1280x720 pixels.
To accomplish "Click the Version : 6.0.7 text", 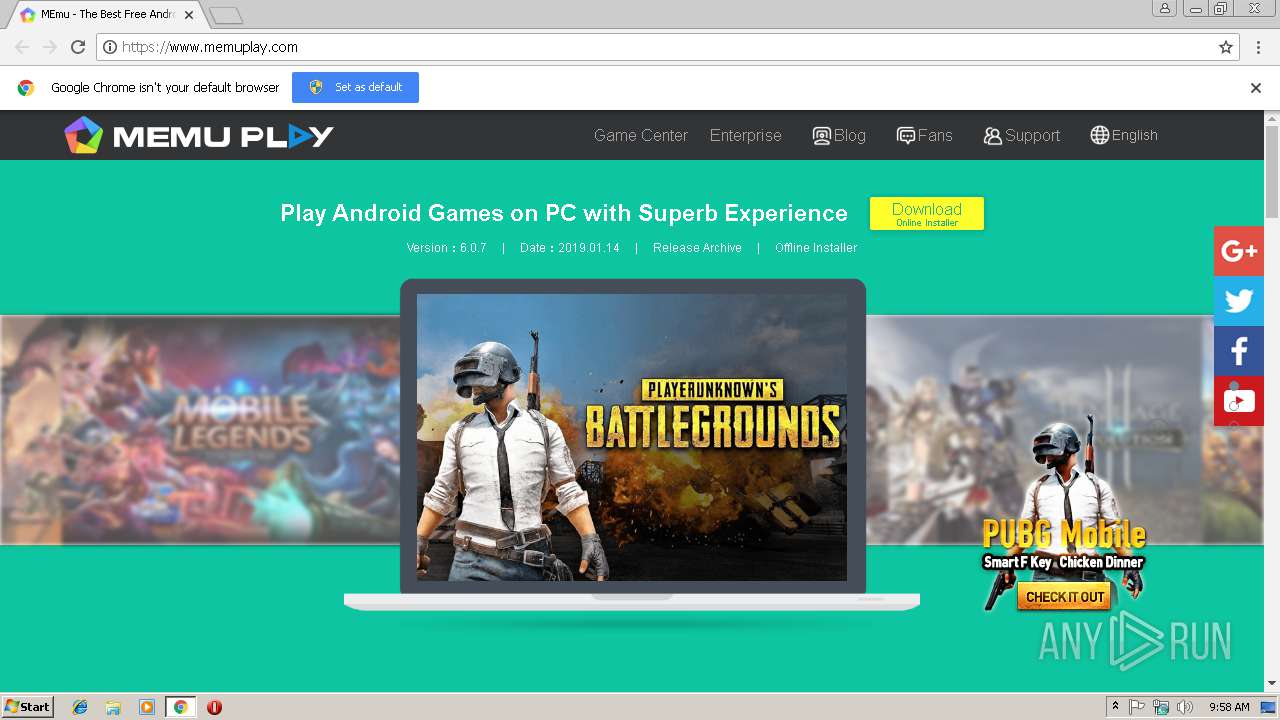I will click(446, 248).
